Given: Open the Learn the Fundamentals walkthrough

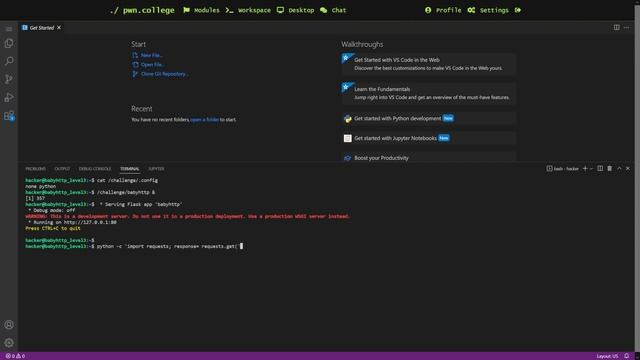Looking at the screenshot, I should pos(429,93).
